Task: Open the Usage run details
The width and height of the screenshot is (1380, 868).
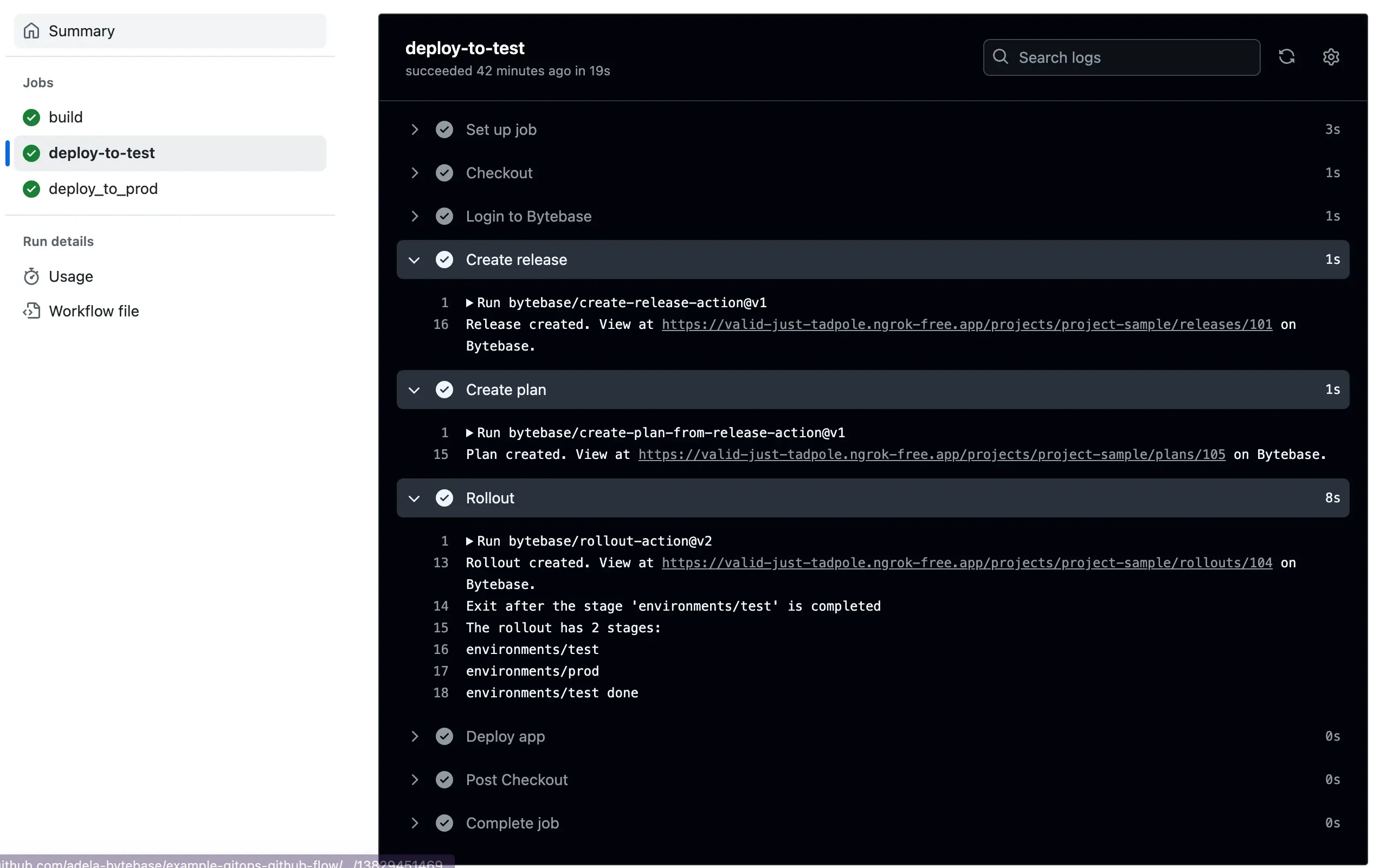Action: (x=70, y=276)
